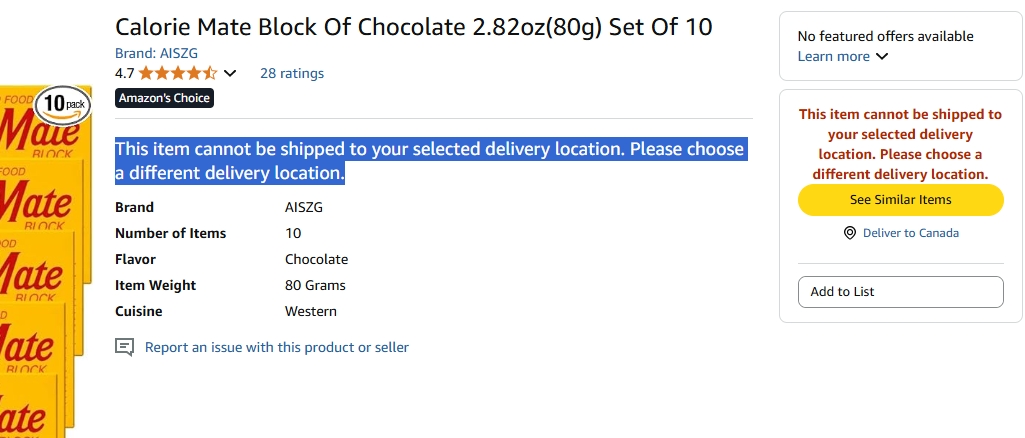Click the 10 pack badge on image
The width and height of the screenshot is (1025, 438).
[x=63, y=104]
